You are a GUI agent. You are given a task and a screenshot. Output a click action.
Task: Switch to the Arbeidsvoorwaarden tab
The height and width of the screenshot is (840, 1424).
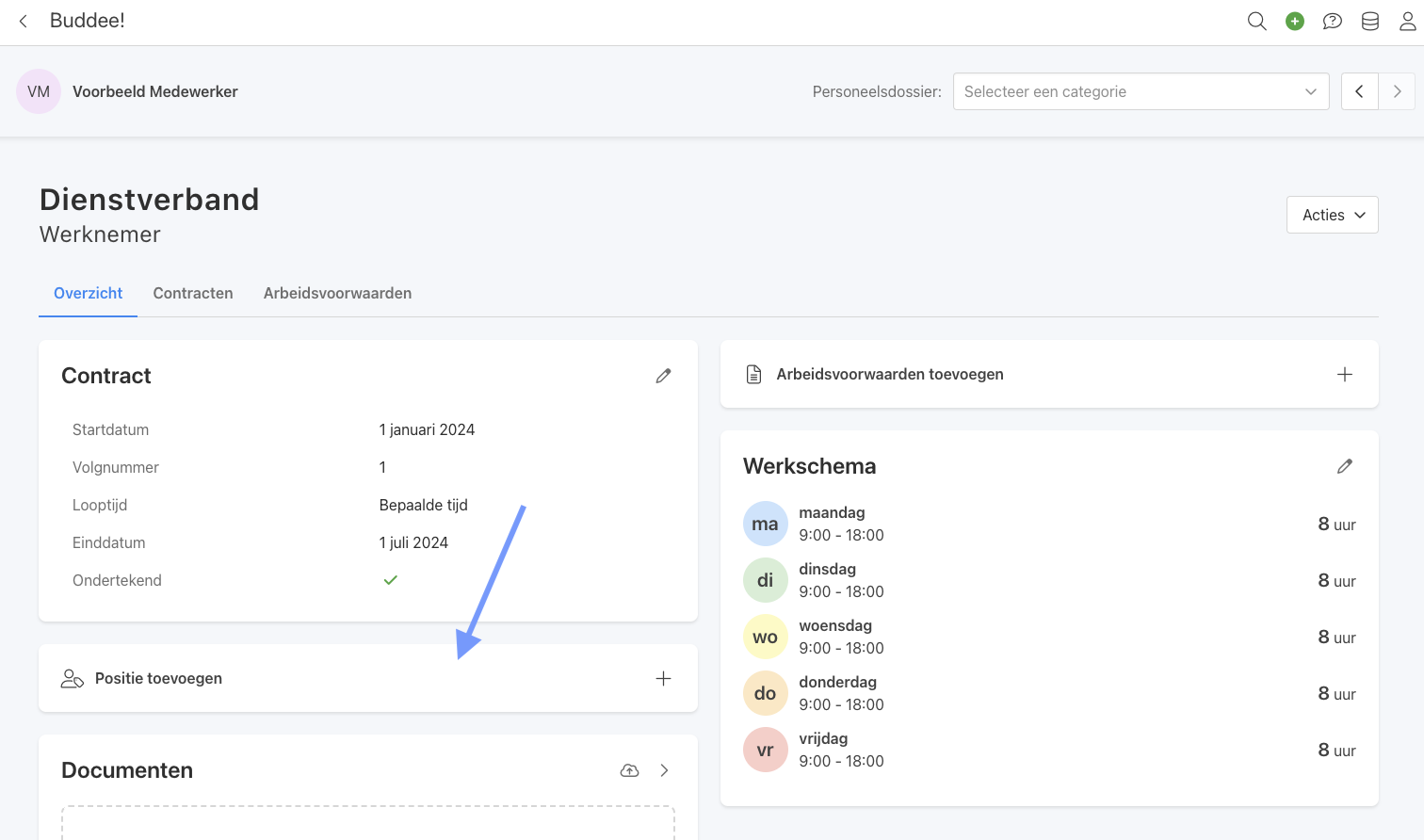337,293
